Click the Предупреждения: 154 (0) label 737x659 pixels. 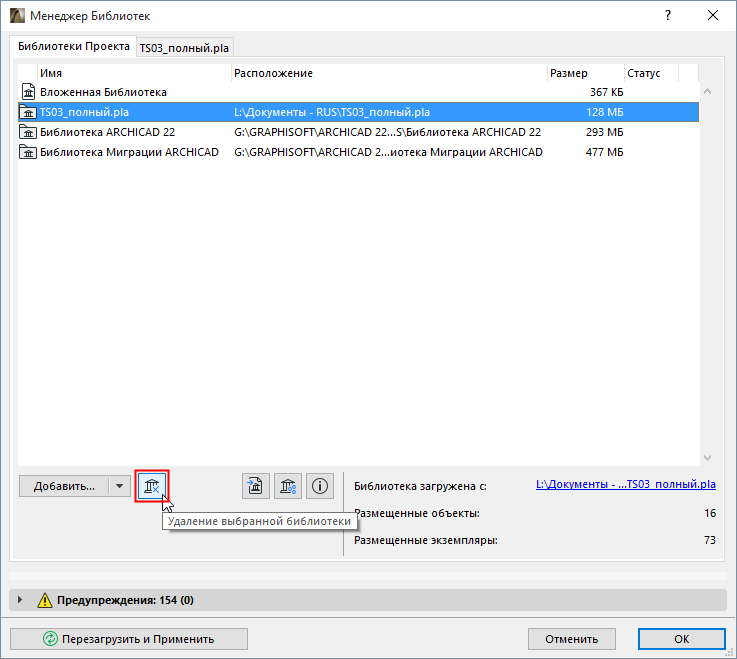tap(125, 600)
